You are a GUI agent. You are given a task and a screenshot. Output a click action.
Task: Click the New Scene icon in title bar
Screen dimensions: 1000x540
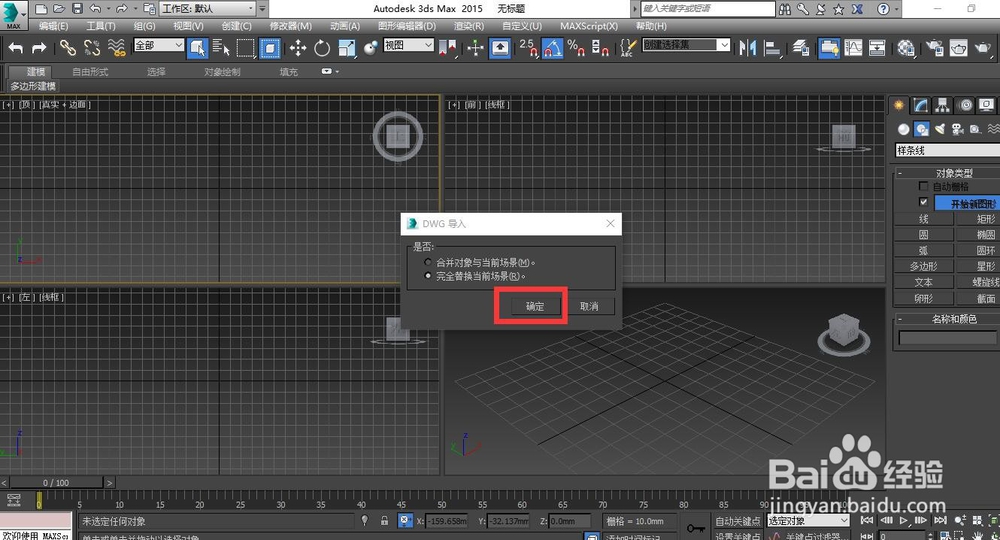point(41,9)
